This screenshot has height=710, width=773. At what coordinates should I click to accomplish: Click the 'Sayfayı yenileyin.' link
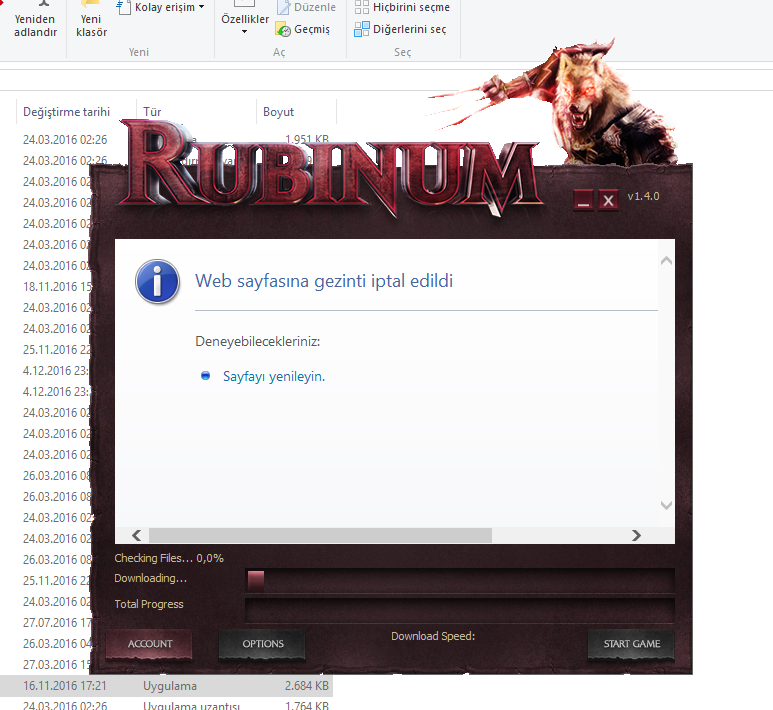[274, 376]
